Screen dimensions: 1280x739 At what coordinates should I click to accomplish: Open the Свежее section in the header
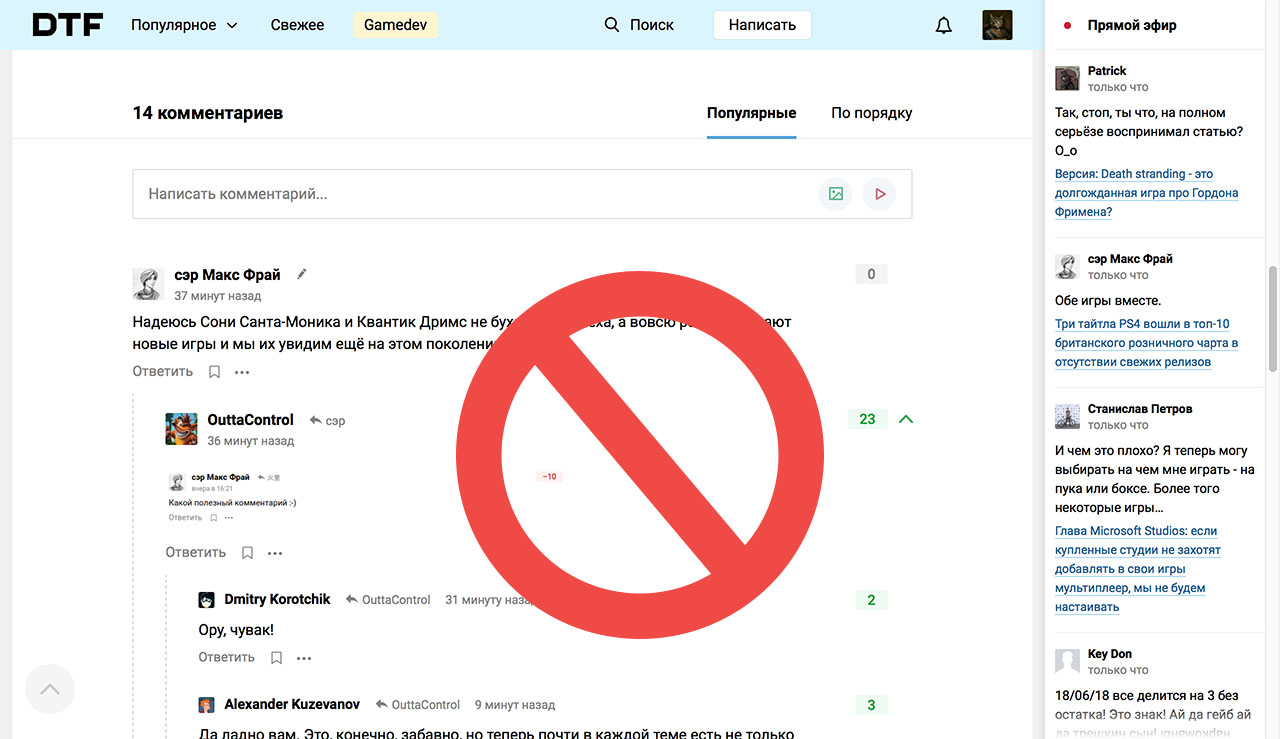[x=297, y=24]
